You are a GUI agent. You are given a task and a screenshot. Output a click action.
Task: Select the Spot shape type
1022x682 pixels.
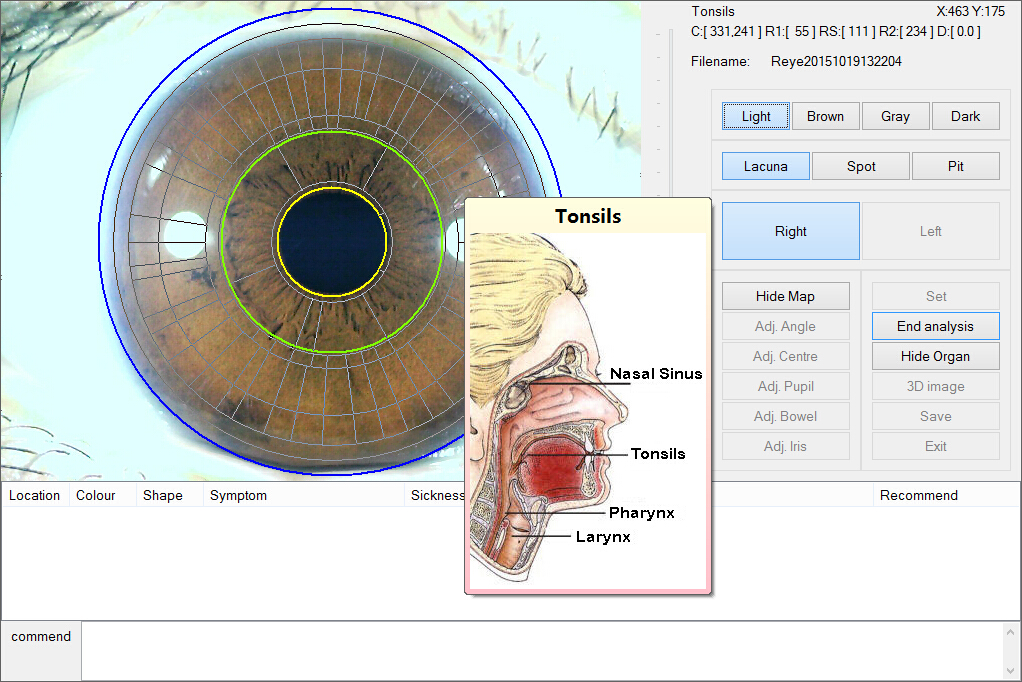coord(860,166)
